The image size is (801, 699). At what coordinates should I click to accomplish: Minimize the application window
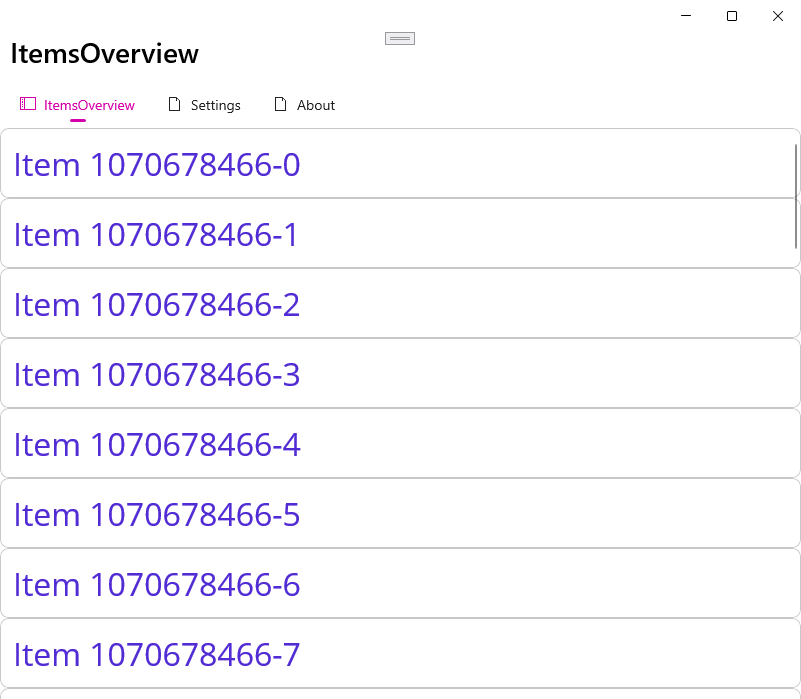pyautogui.click(x=686, y=16)
